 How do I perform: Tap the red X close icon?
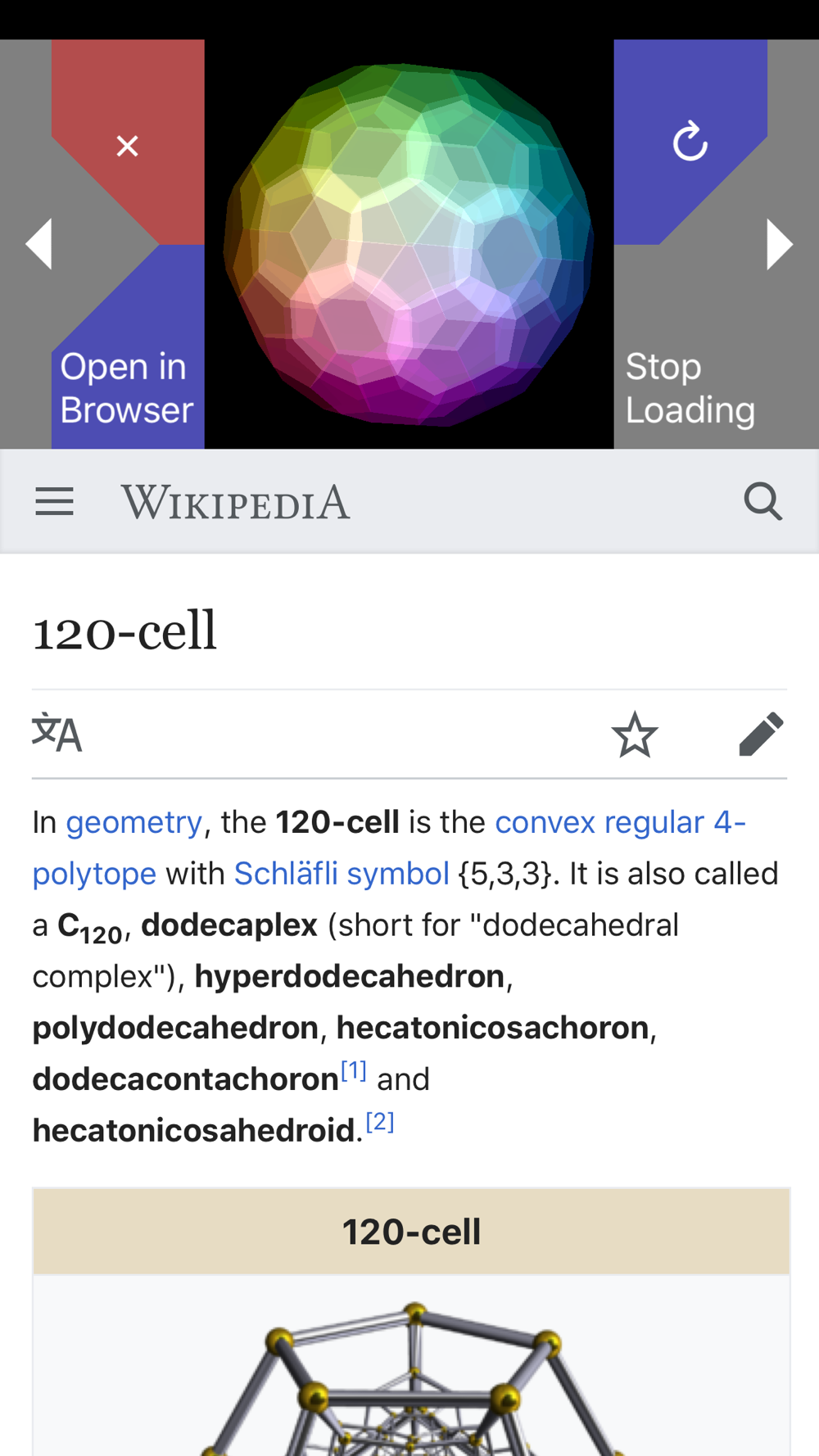(x=128, y=146)
